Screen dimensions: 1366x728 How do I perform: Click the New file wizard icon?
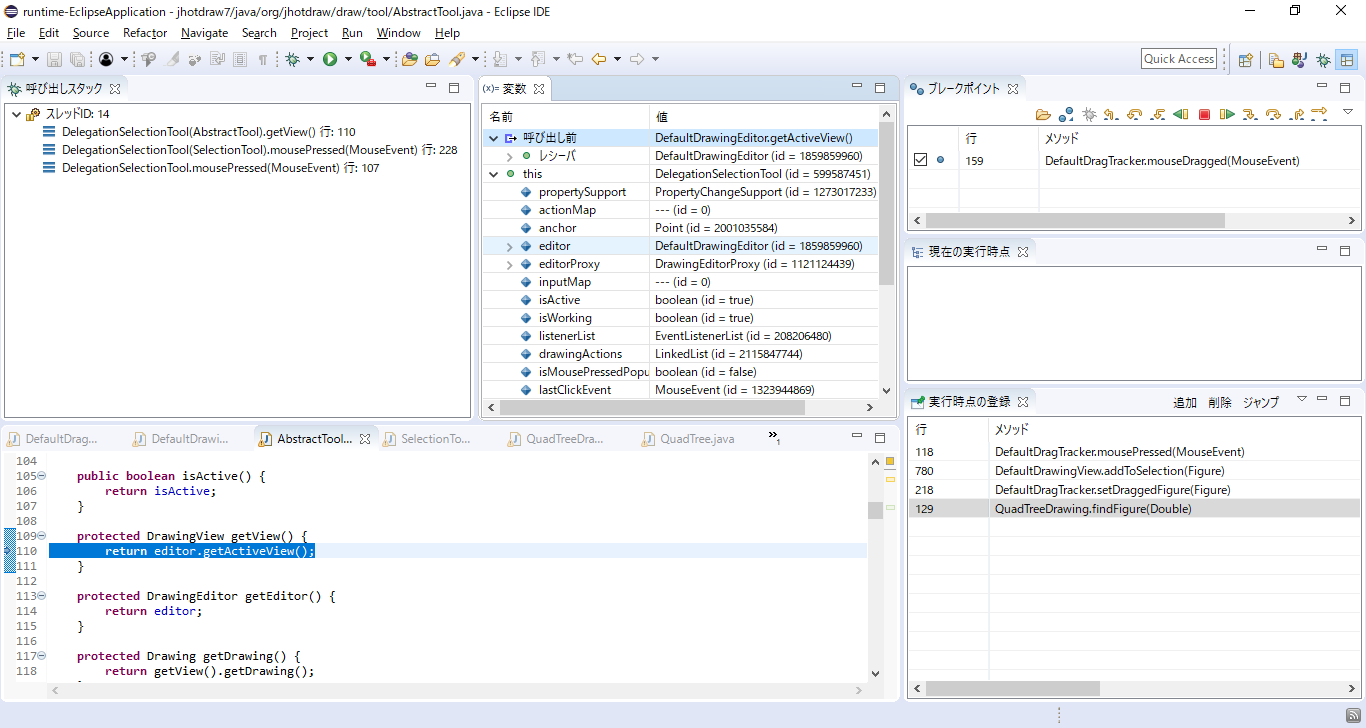[17, 59]
